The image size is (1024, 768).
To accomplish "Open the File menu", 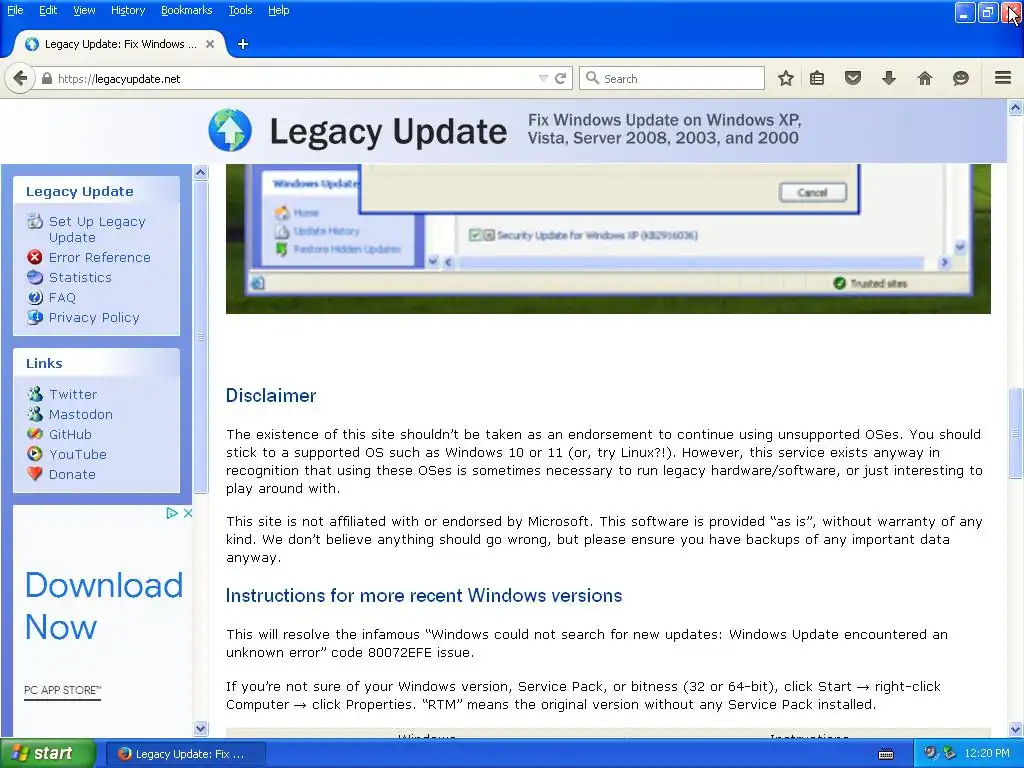I will tap(15, 10).
